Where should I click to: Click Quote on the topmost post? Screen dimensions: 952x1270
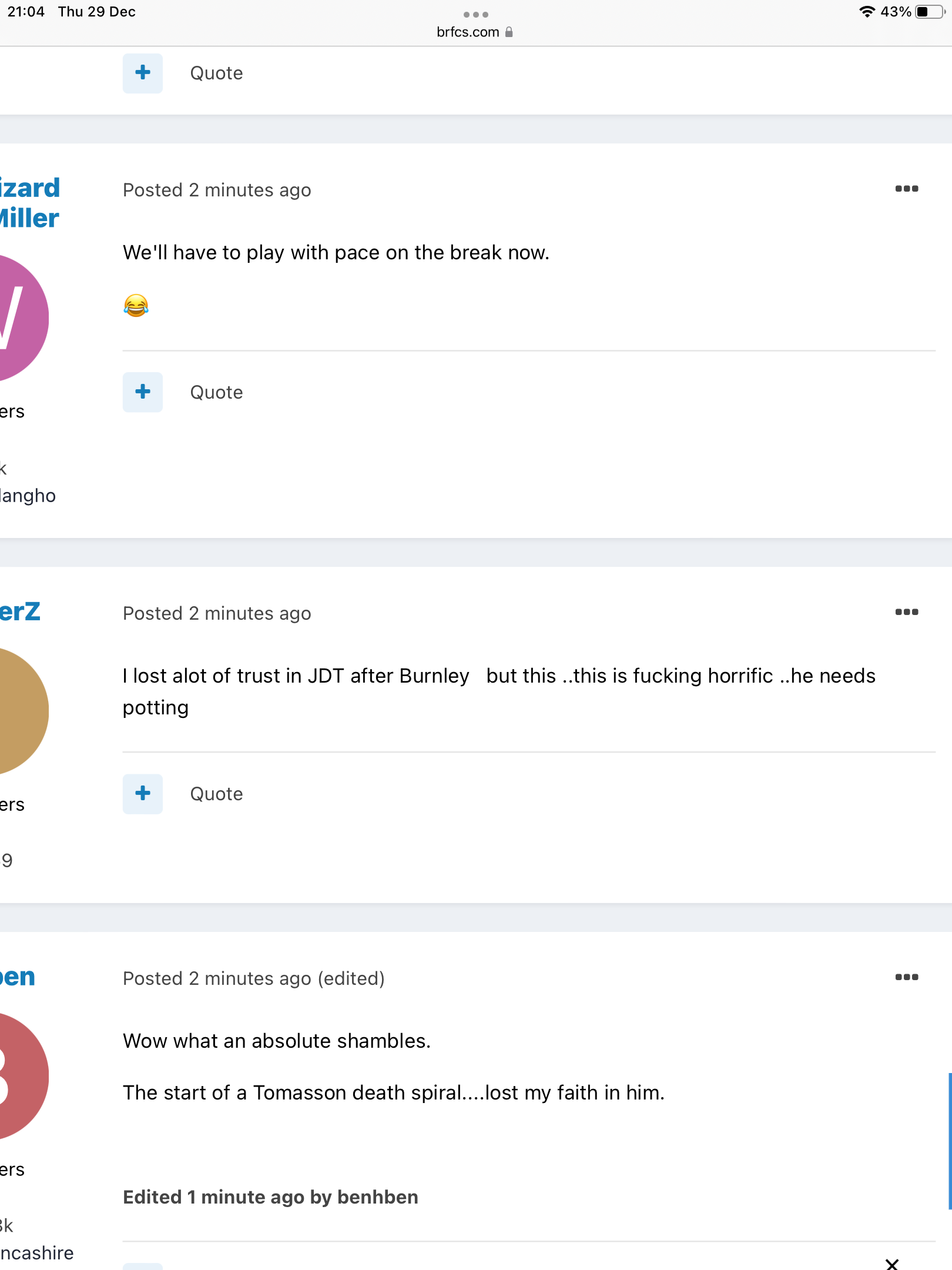click(x=216, y=73)
